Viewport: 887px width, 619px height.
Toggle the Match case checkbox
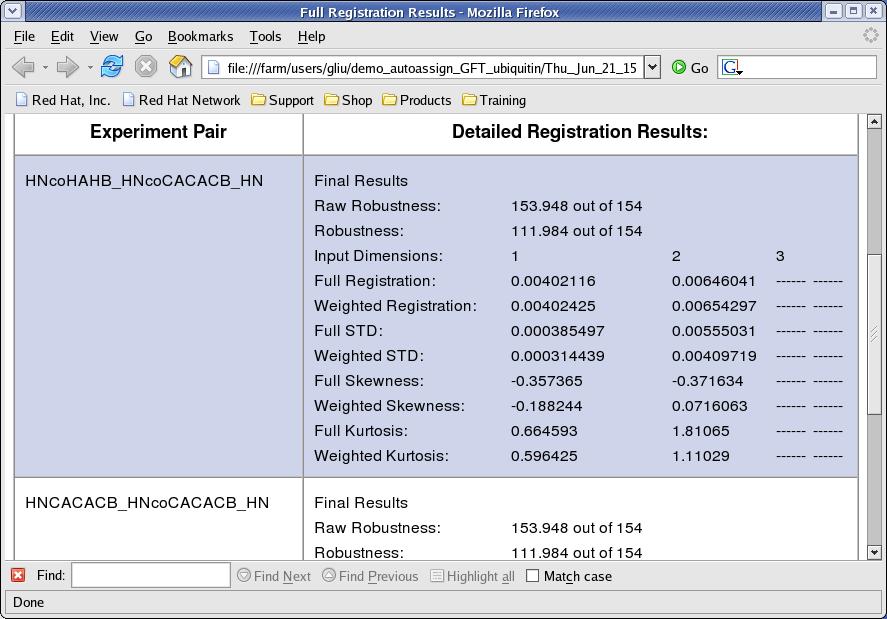click(x=533, y=576)
